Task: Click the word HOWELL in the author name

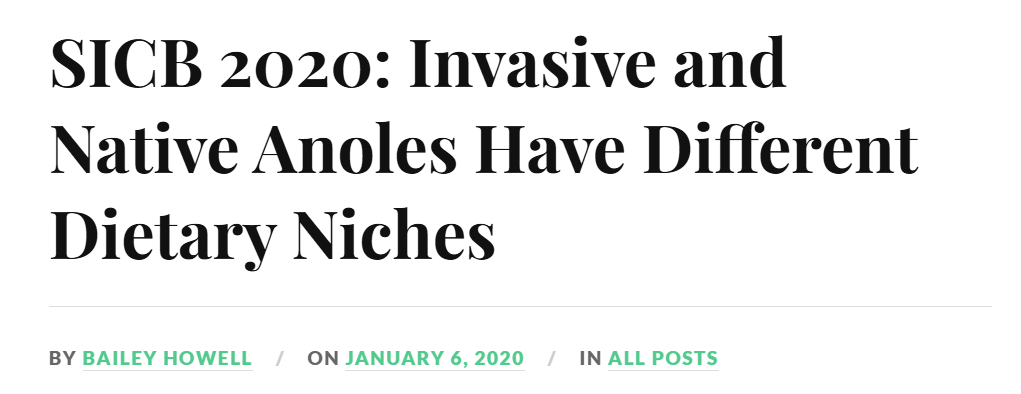Action: click(209, 359)
